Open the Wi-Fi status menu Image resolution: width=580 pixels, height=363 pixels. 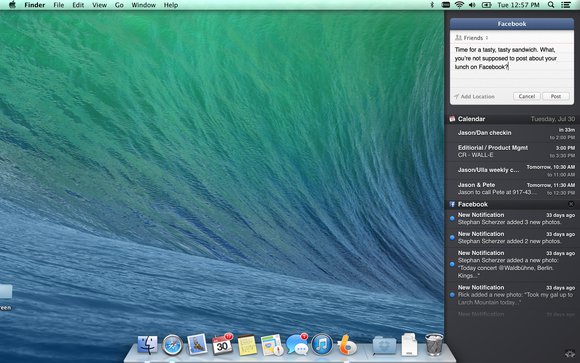[x=459, y=5]
